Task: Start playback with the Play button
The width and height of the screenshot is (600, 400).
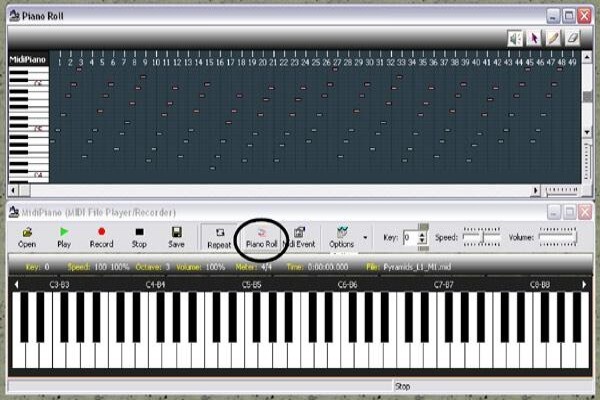Action: coord(64,237)
